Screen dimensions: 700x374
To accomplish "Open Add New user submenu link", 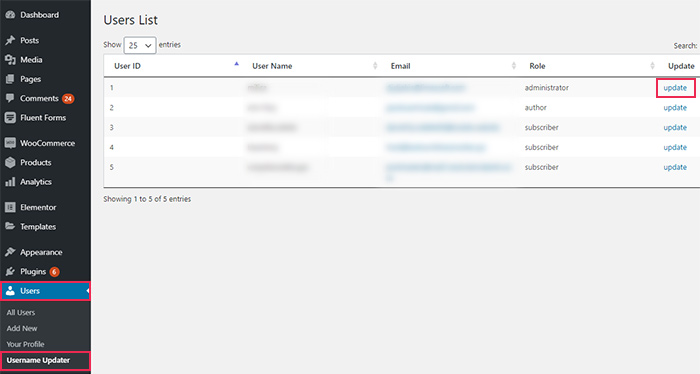I will (x=22, y=328).
